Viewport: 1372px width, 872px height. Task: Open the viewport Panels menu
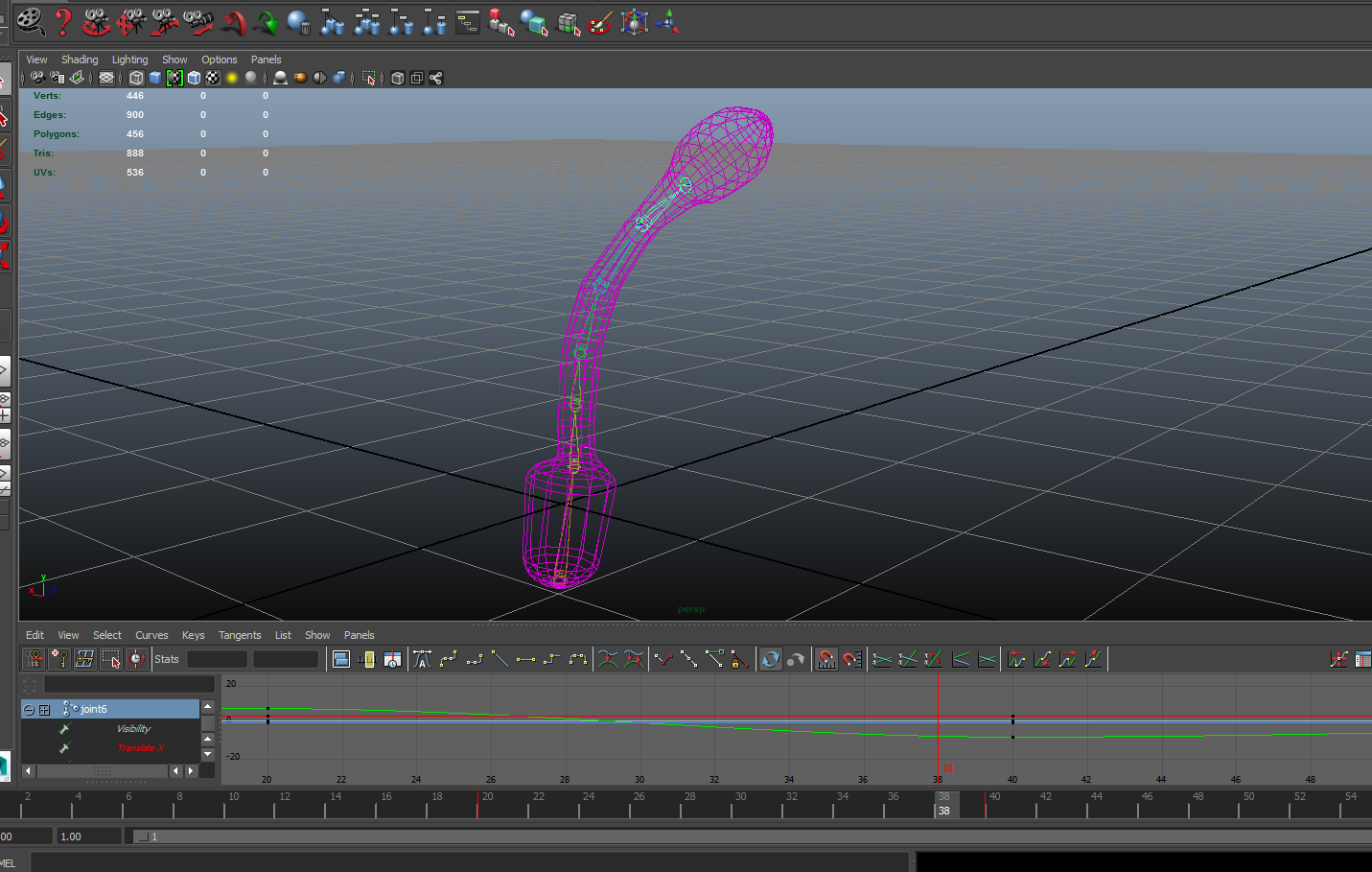[267, 59]
